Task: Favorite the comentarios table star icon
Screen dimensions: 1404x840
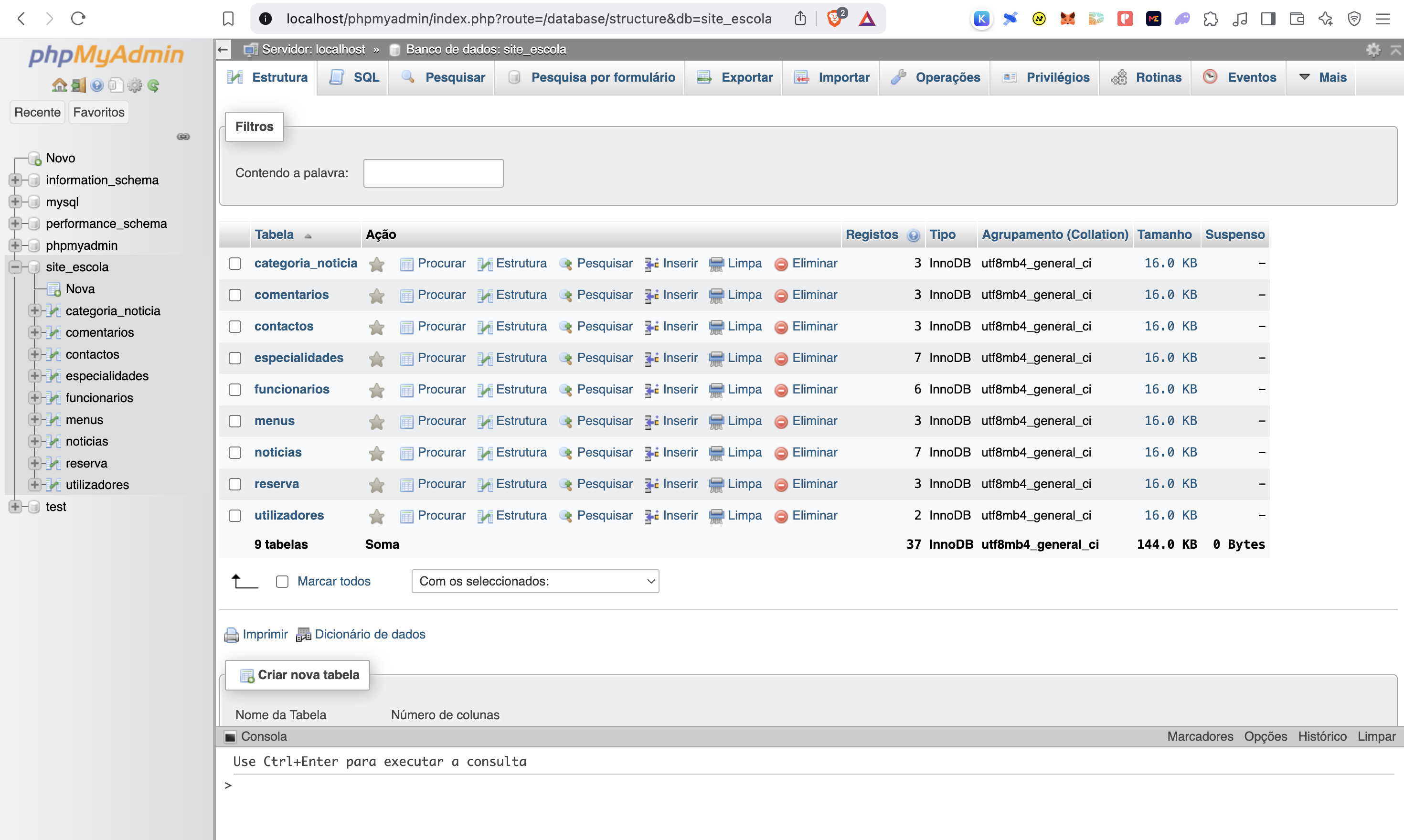Action: click(376, 296)
